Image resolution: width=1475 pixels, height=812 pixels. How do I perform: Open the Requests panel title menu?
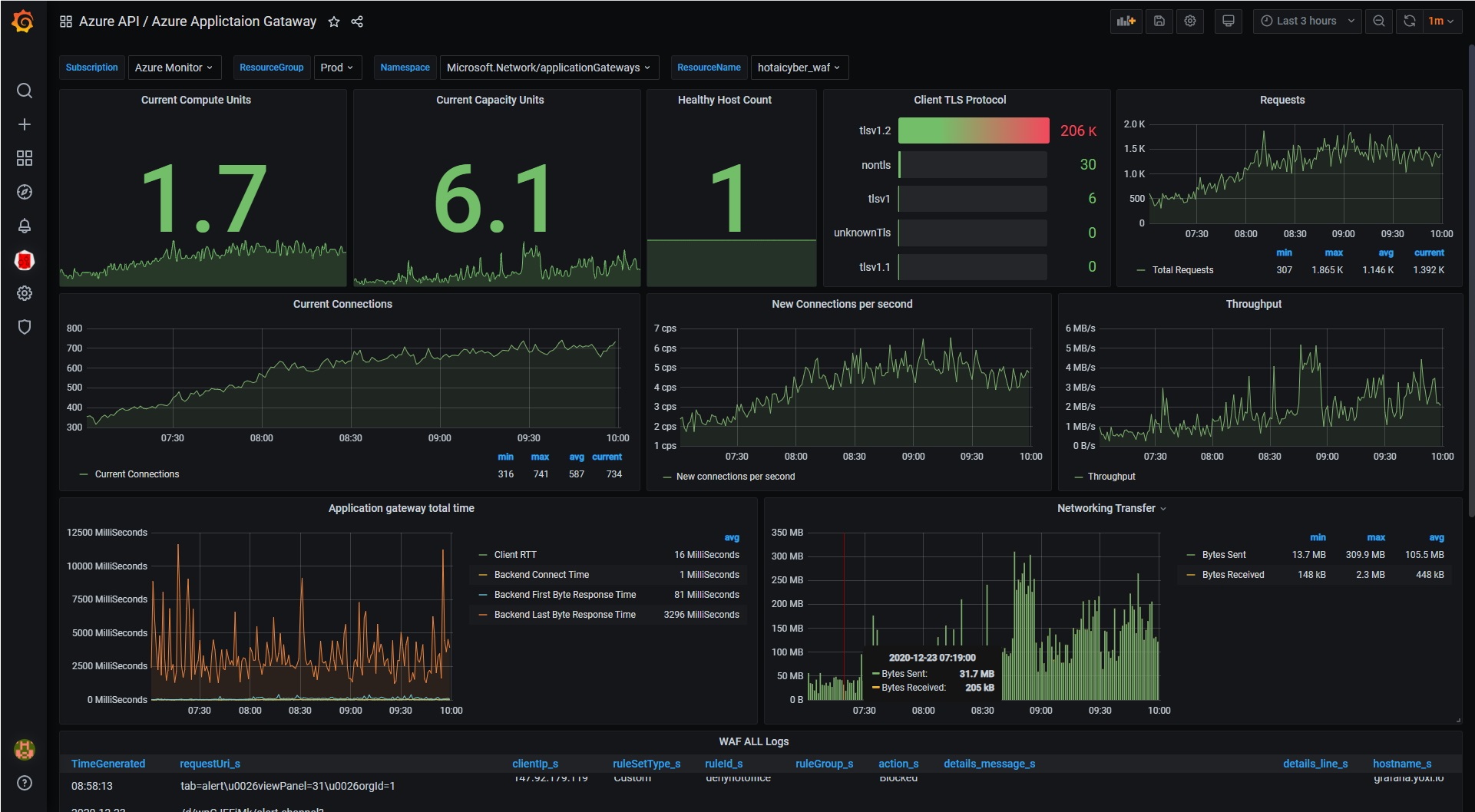click(x=1282, y=100)
